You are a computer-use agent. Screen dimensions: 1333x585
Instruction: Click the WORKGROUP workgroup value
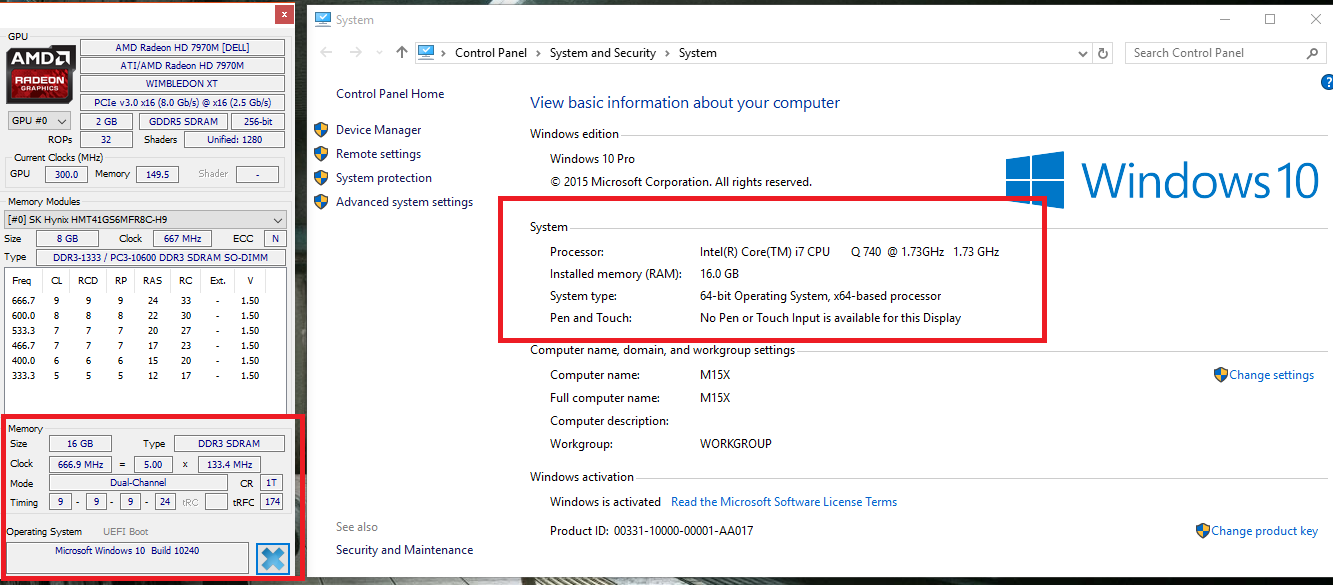click(736, 444)
